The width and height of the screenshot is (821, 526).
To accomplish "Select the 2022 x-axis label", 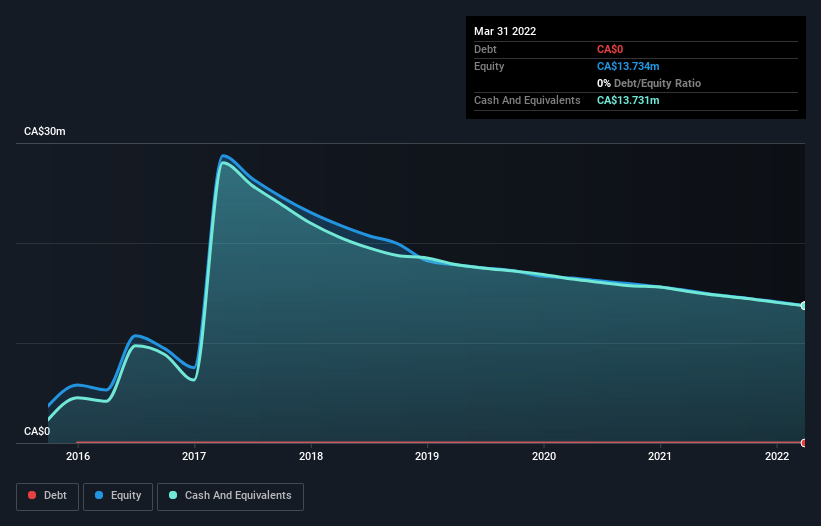I will coord(777,456).
